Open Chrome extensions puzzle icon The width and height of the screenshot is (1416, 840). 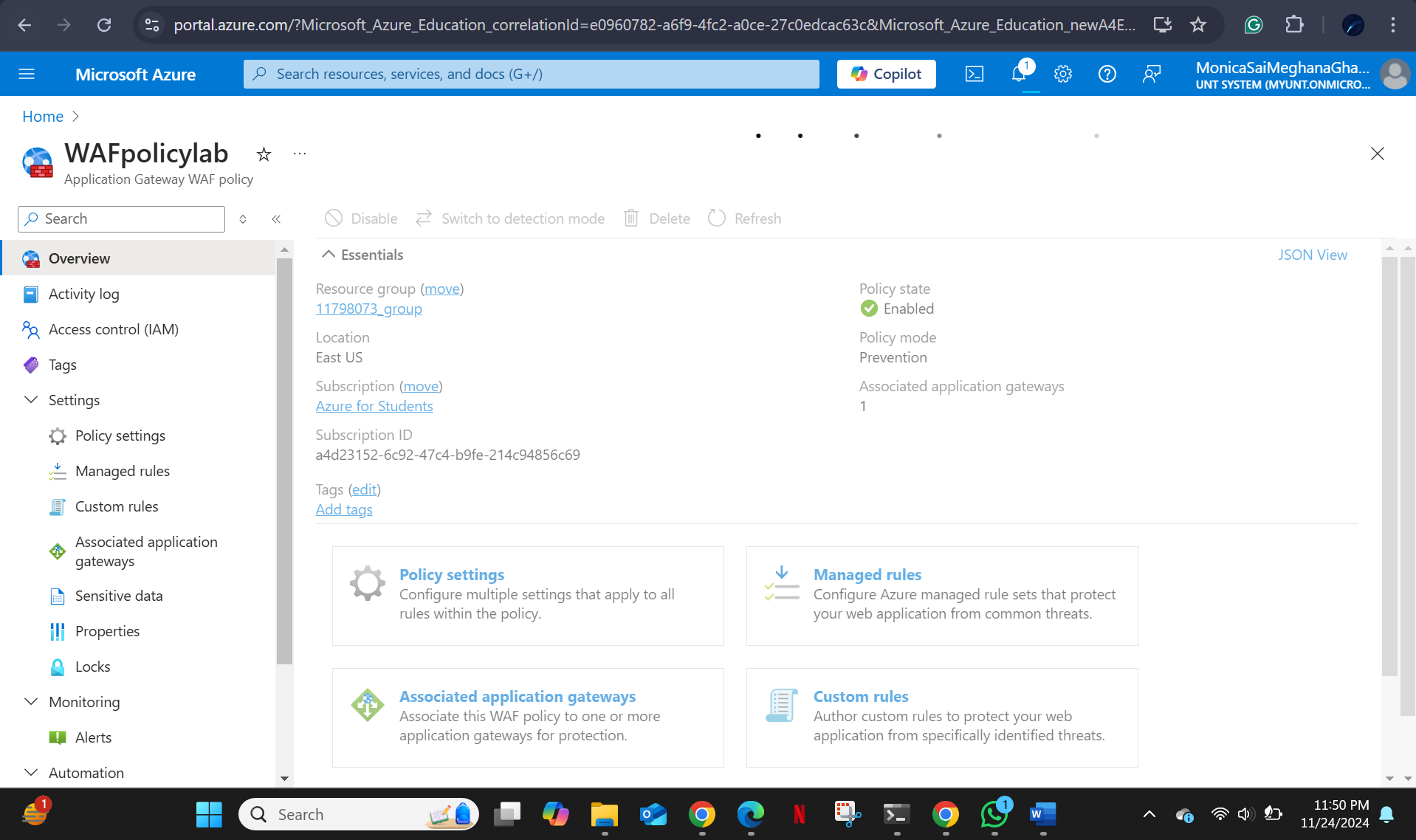pyautogui.click(x=1294, y=25)
